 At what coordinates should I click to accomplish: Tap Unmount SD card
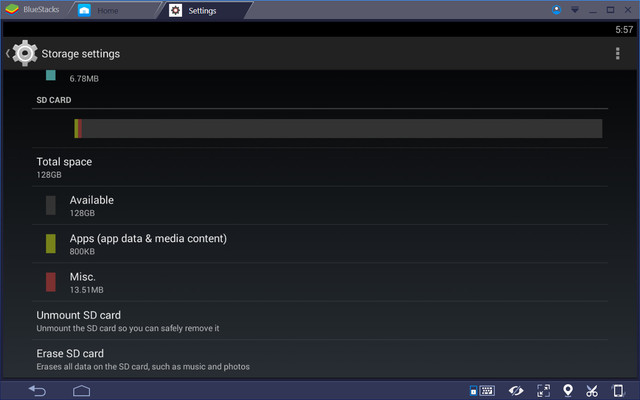click(x=320, y=321)
